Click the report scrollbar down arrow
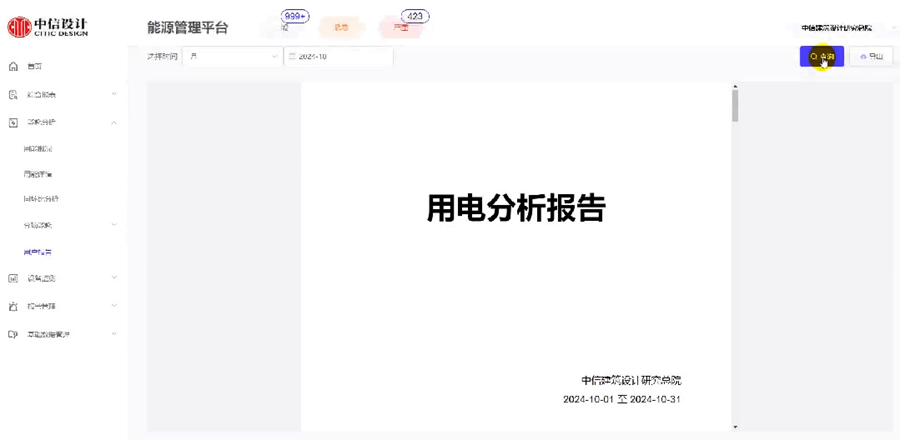 (x=735, y=427)
